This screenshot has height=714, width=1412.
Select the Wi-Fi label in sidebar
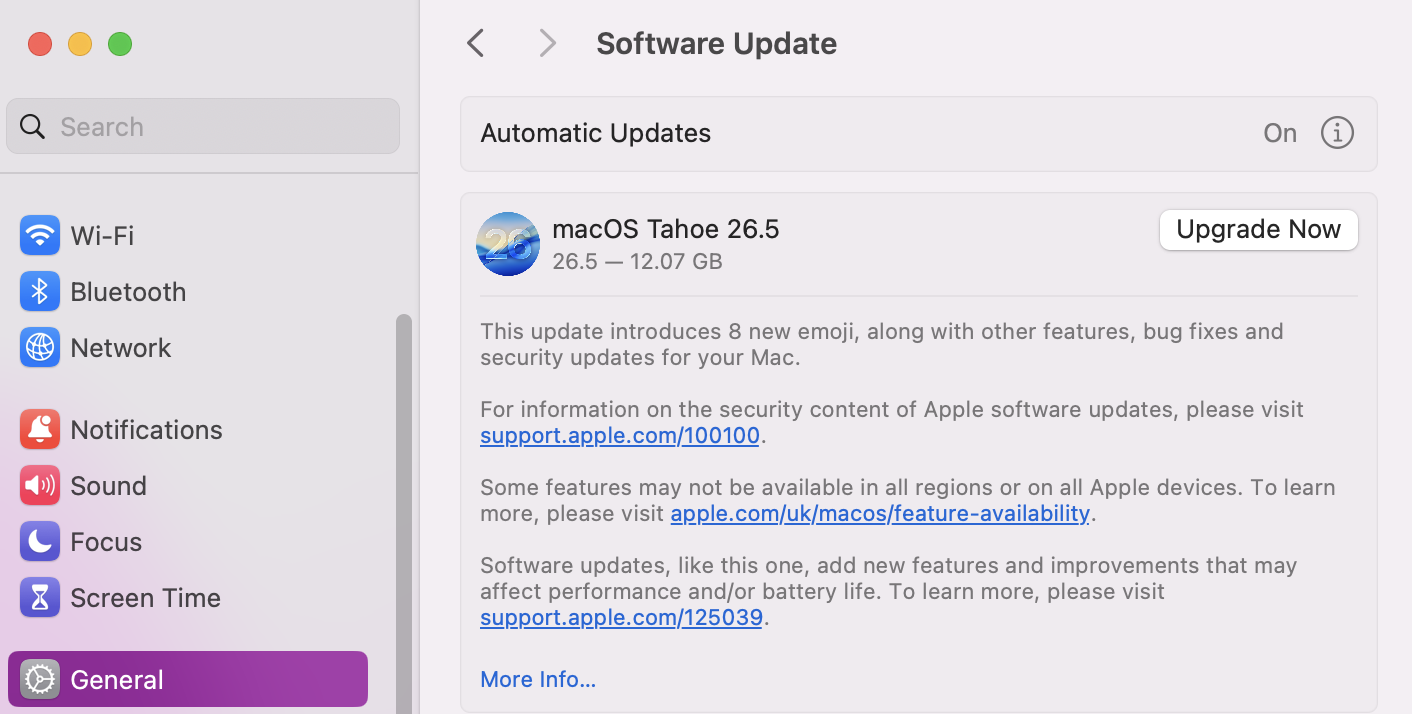click(x=102, y=236)
